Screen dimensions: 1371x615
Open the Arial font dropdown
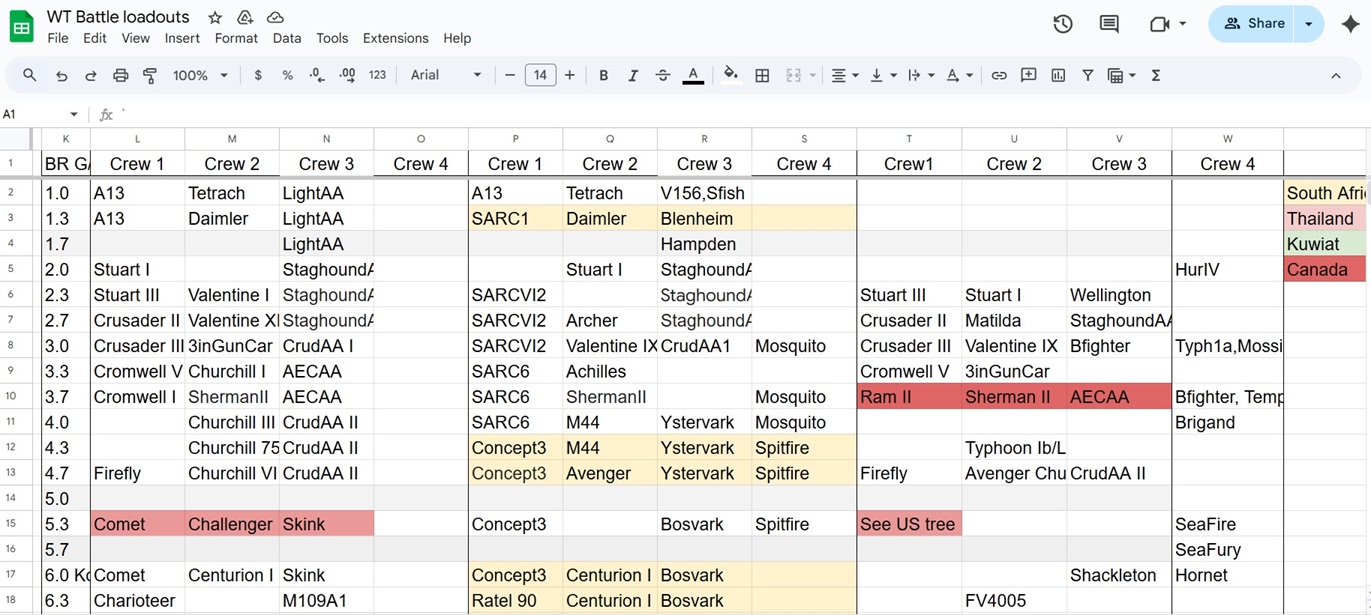click(446, 75)
